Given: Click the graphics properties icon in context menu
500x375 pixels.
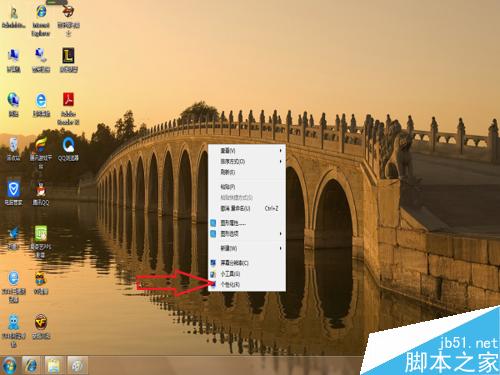Looking at the screenshot, I should 213,223.
